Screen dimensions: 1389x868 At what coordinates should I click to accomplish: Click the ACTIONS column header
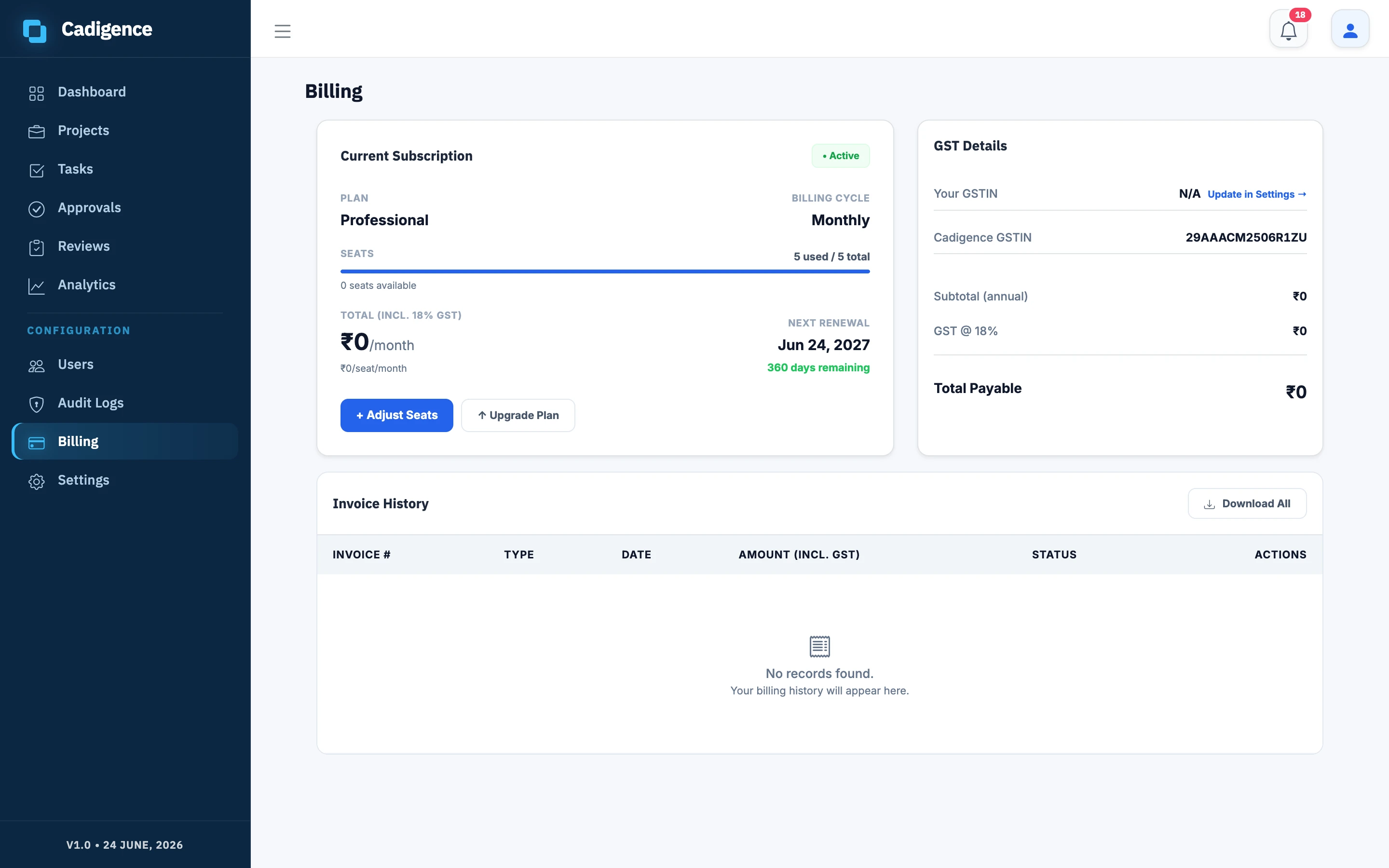(x=1280, y=555)
